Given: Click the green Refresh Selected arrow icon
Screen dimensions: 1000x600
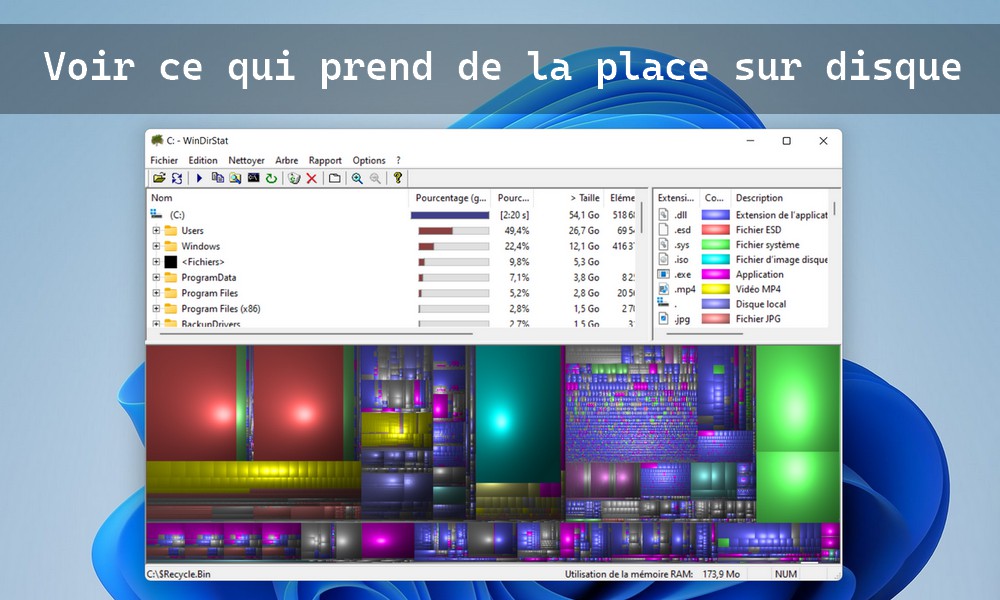Looking at the screenshot, I should (x=271, y=178).
